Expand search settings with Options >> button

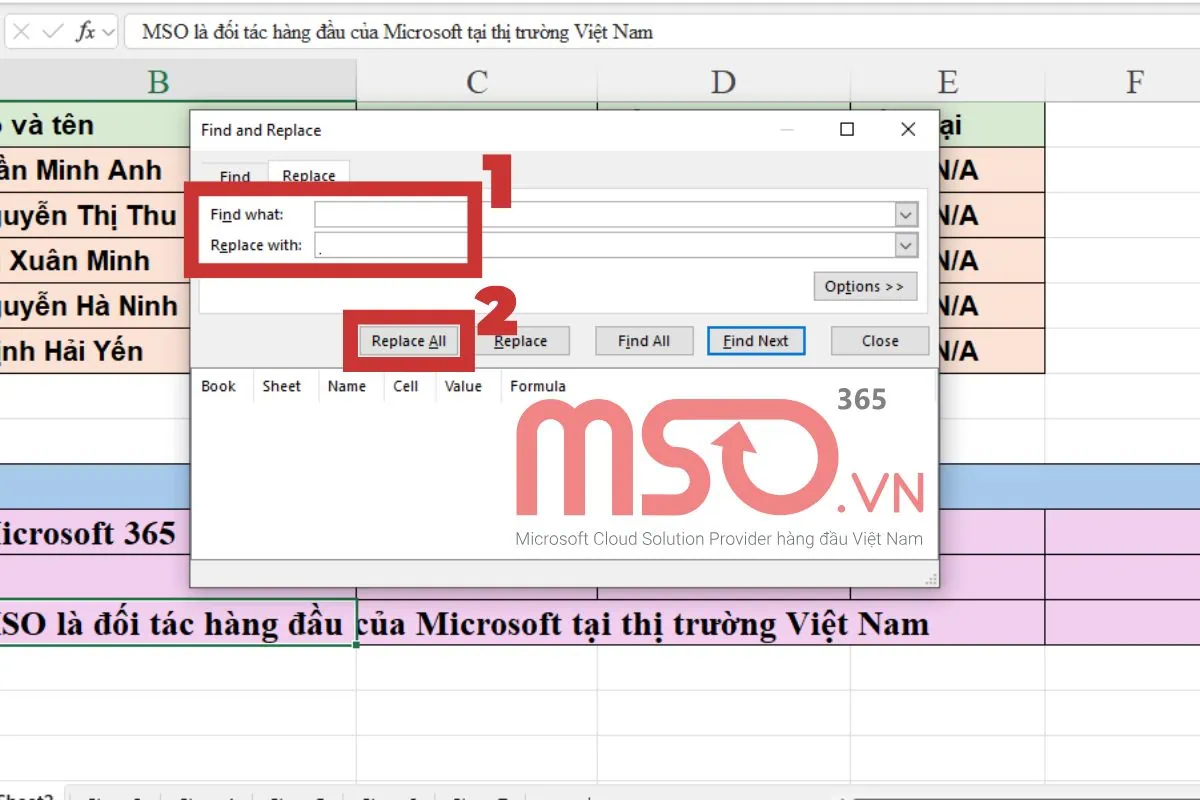pos(865,287)
